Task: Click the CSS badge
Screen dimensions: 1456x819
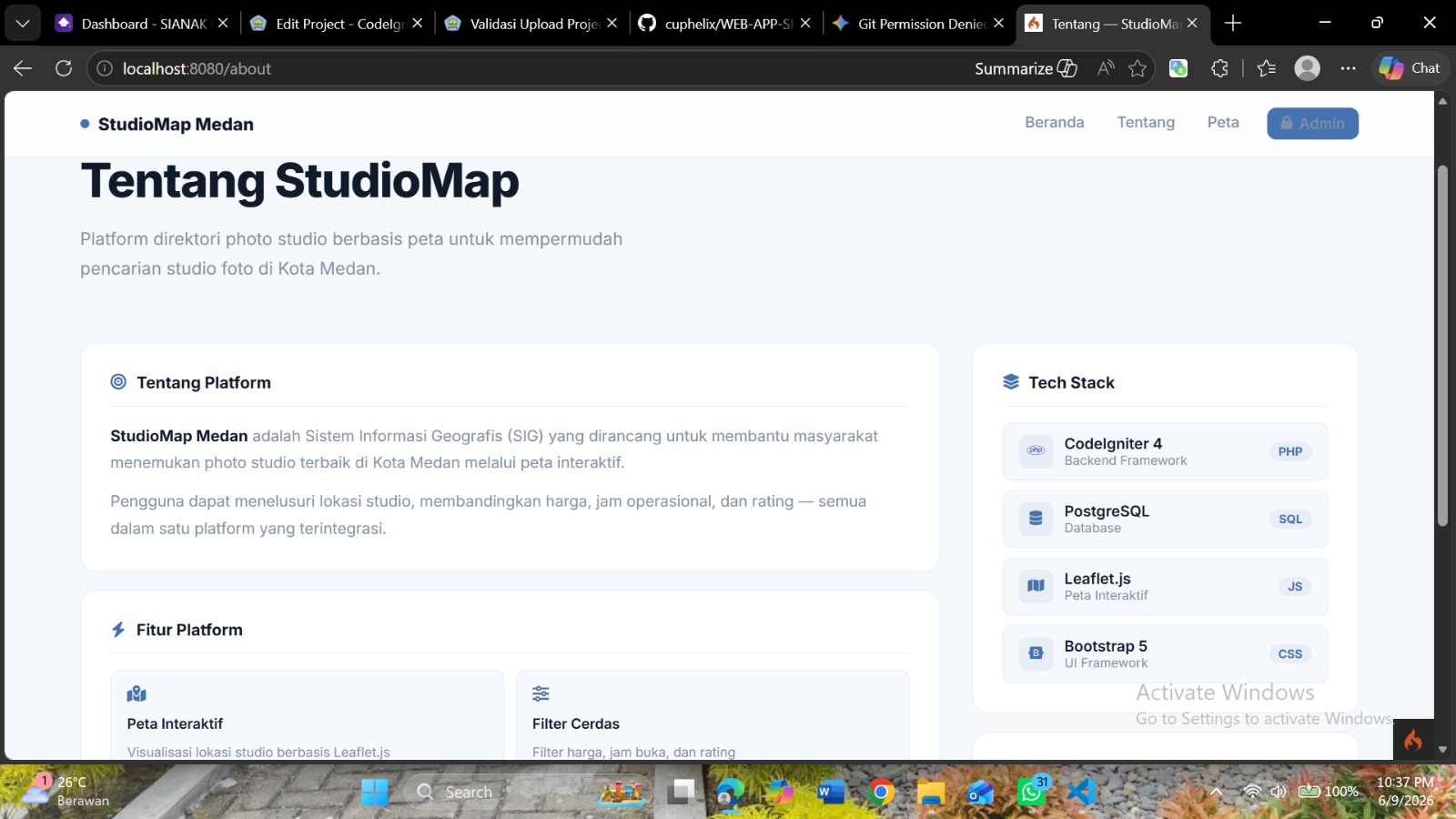Action: (1289, 653)
